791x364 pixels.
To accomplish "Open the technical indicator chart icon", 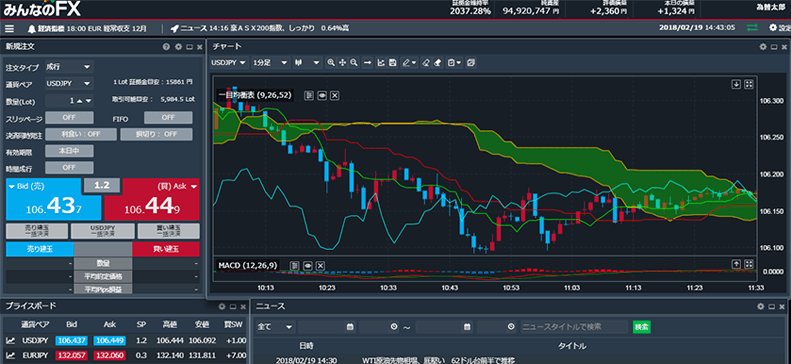I will click(381, 63).
